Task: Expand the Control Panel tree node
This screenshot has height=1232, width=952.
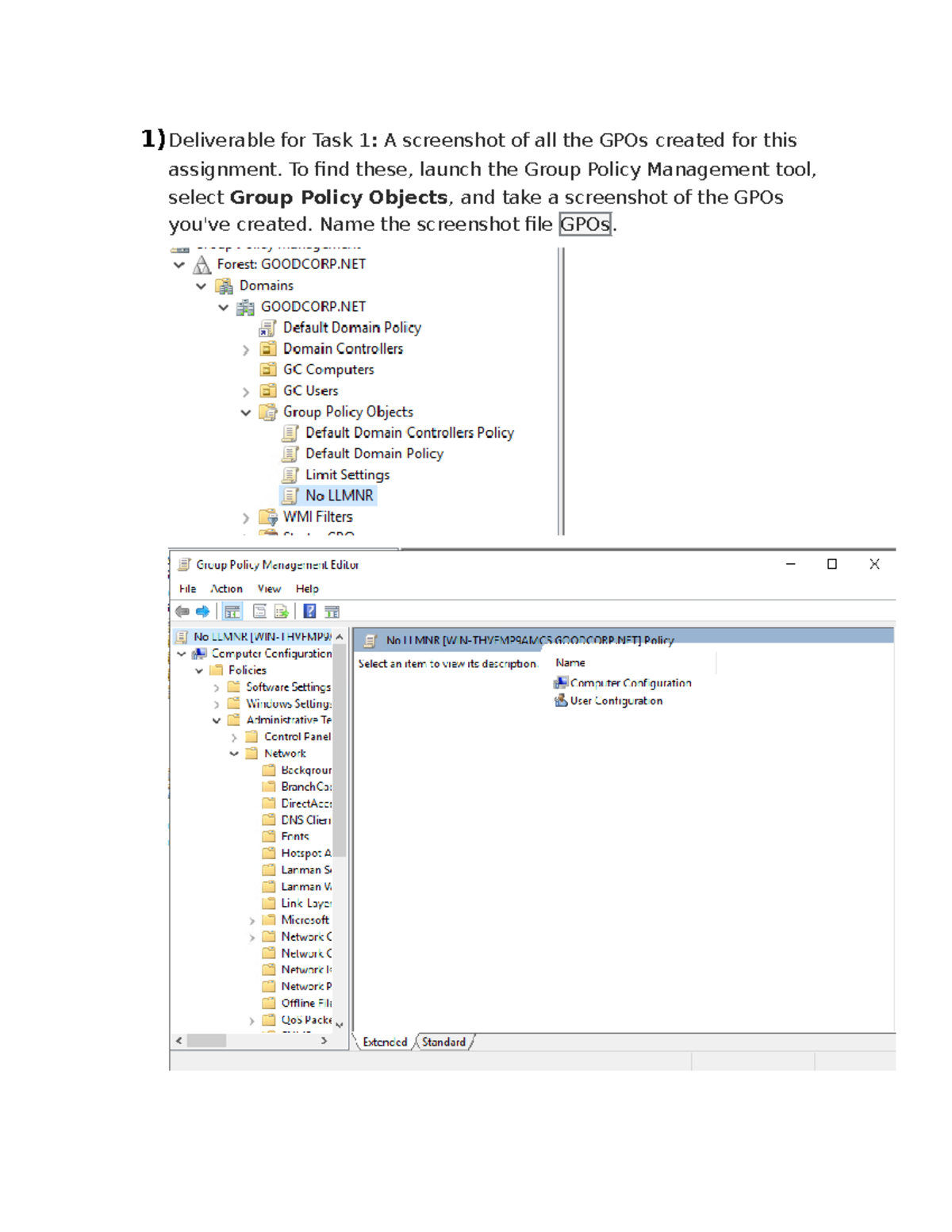Action: (234, 736)
